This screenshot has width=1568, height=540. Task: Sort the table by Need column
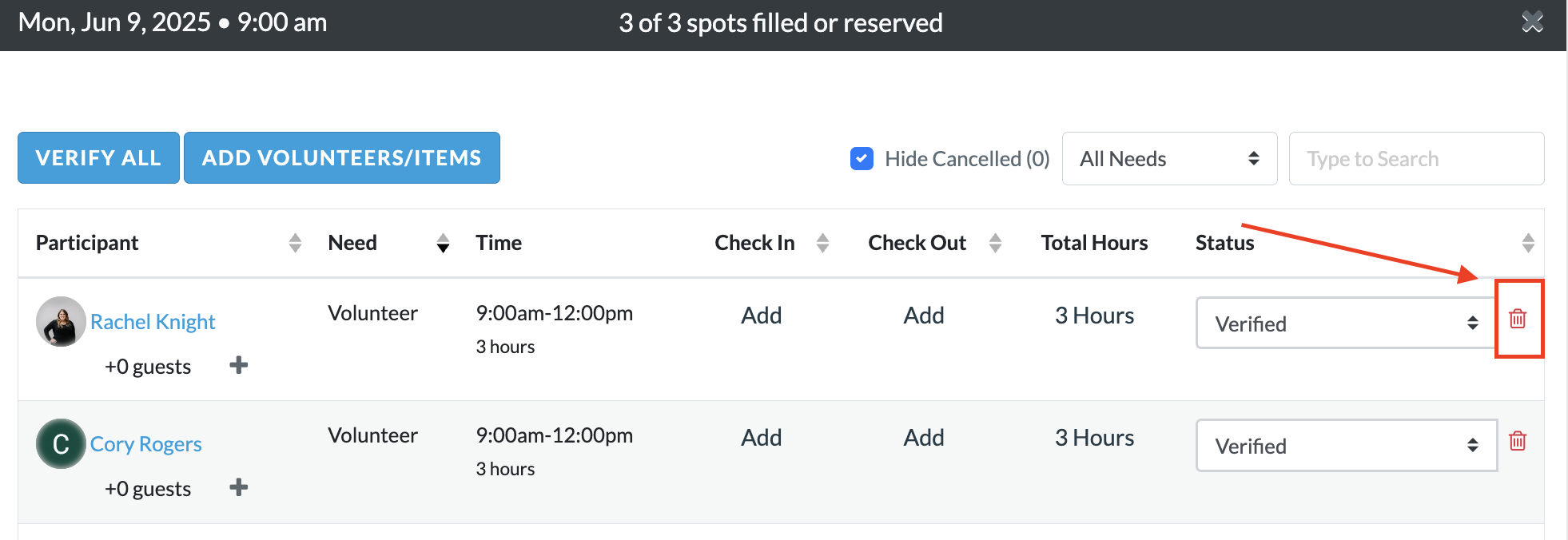click(x=443, y=243)
